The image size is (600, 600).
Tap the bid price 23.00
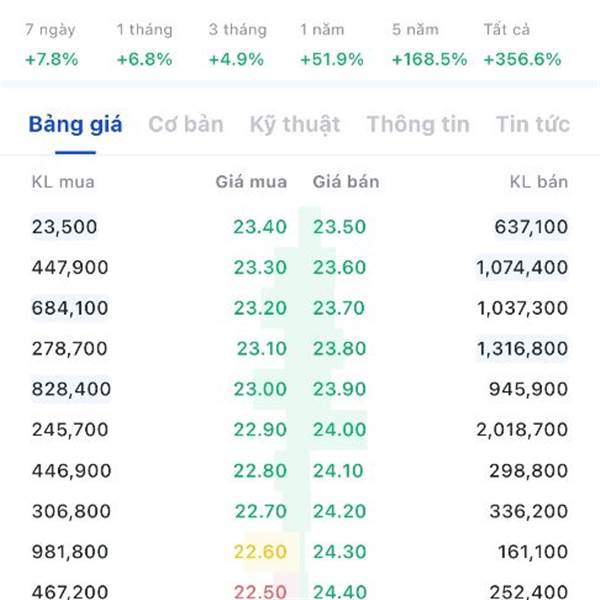click(260, 389)
